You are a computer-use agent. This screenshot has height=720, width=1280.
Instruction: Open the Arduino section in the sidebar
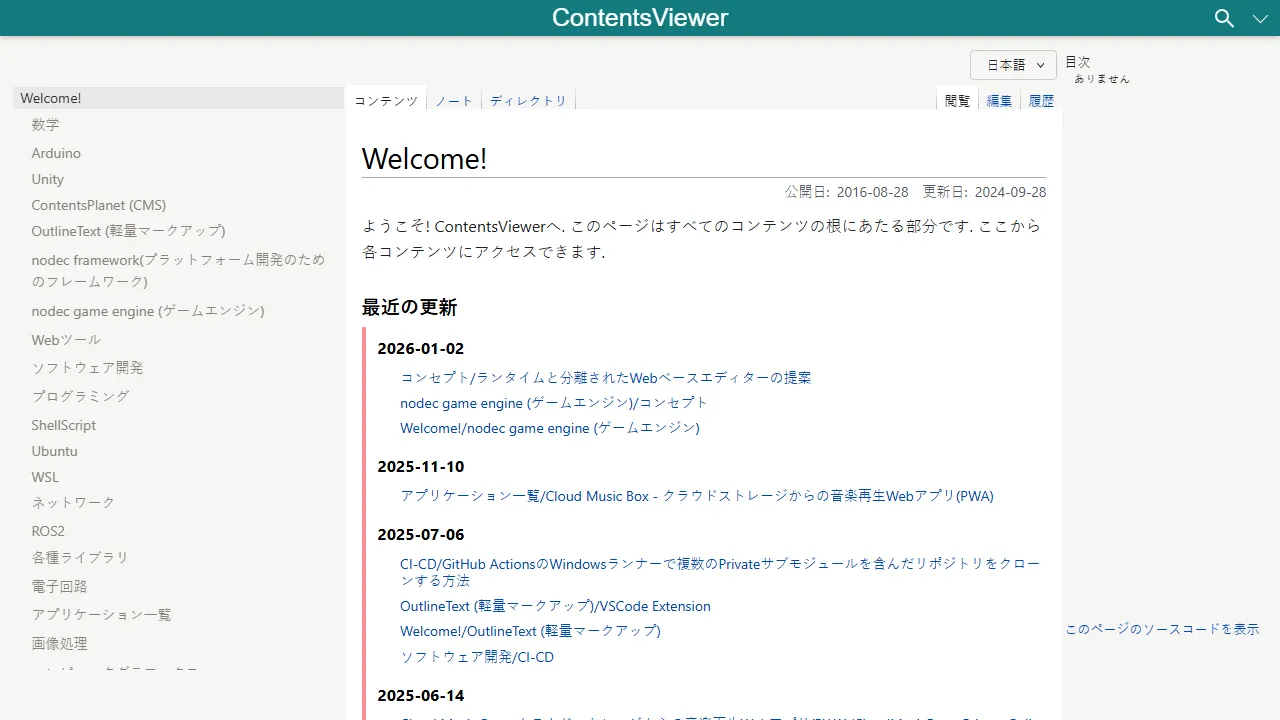tap(56, 152)
